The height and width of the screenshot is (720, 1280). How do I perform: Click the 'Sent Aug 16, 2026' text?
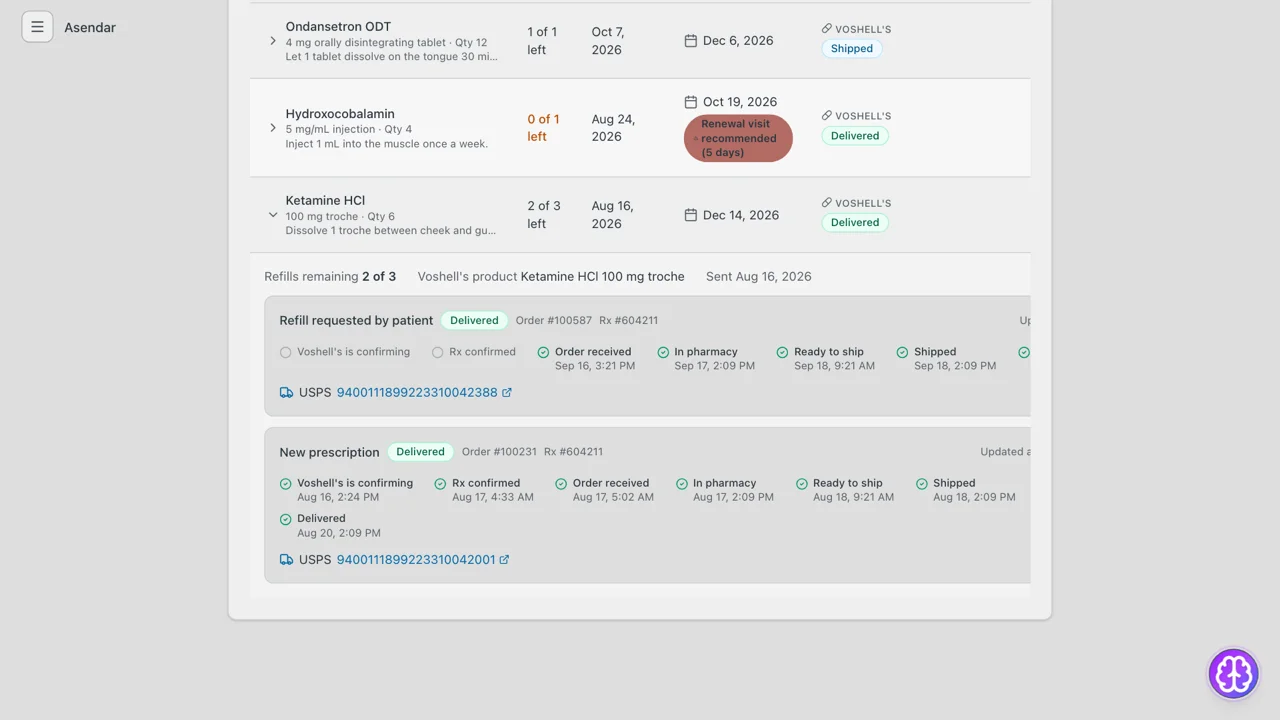click(x=759, y=277)
